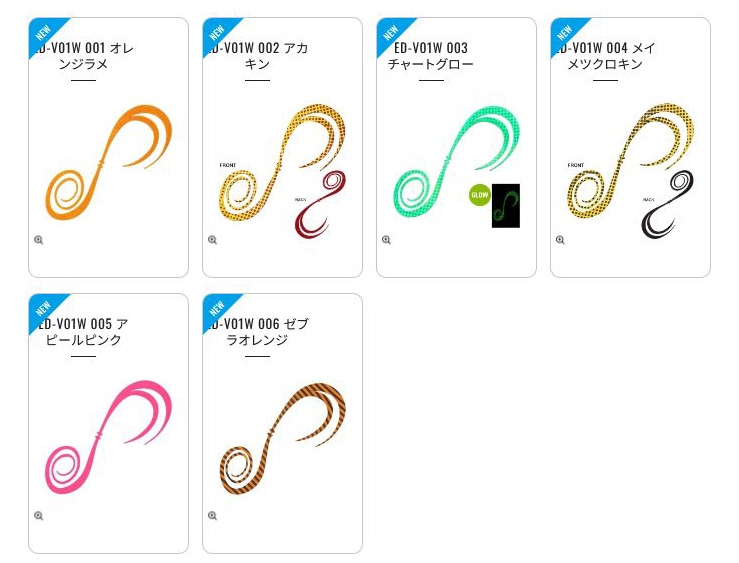Click the black BACK view on the 004 card
739x563 pixels.
click(x=668, y=204)
